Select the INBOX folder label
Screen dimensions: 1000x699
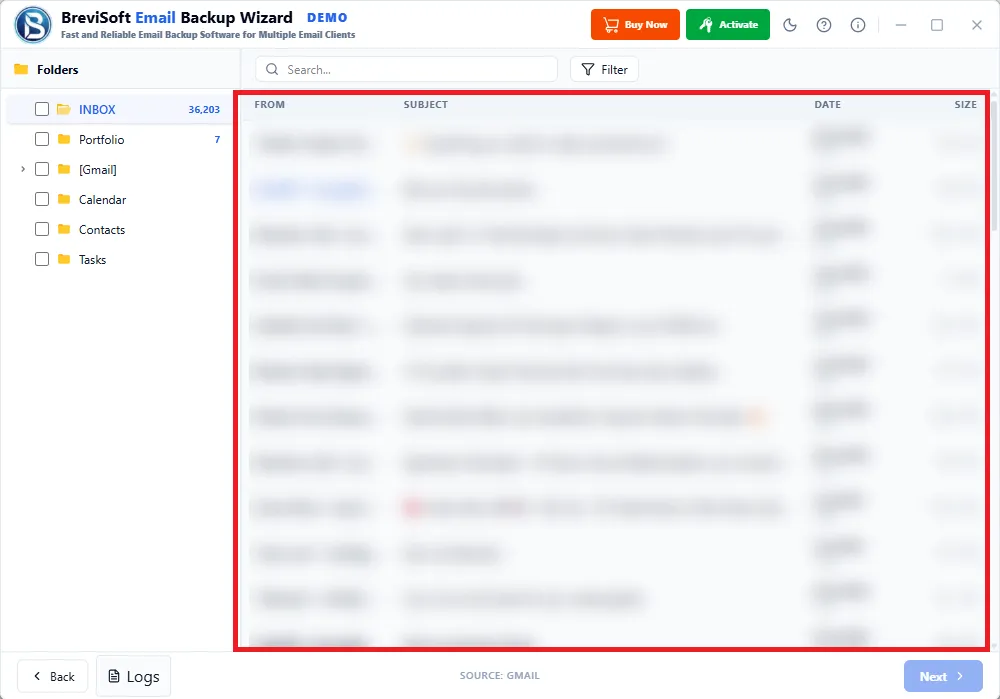click(x=97, y=110)
